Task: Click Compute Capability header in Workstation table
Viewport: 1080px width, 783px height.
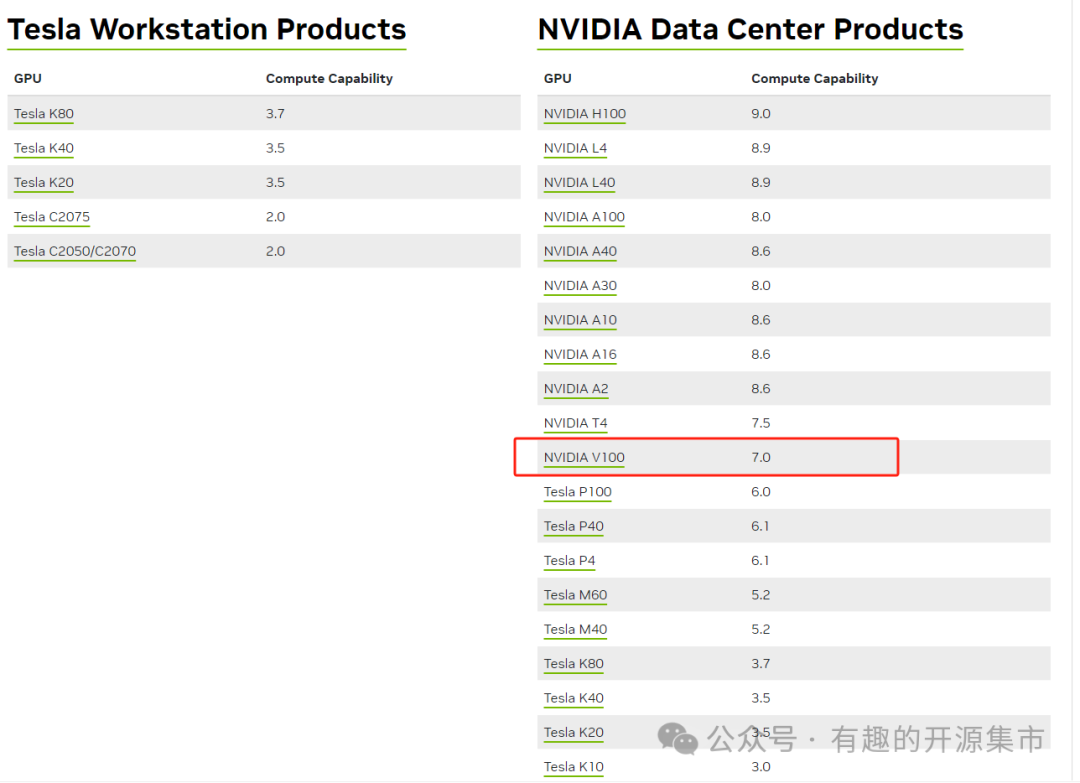Action: pyautogui.click(x=329, y=79)
